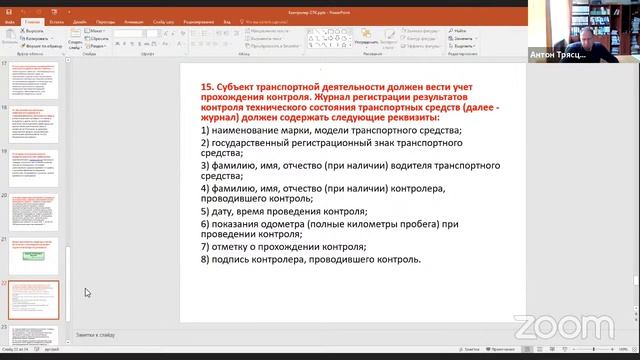The width and height of the screenshot is (640, 360).
Task: Click Вырезать cut button
Action: click(32, 31)
